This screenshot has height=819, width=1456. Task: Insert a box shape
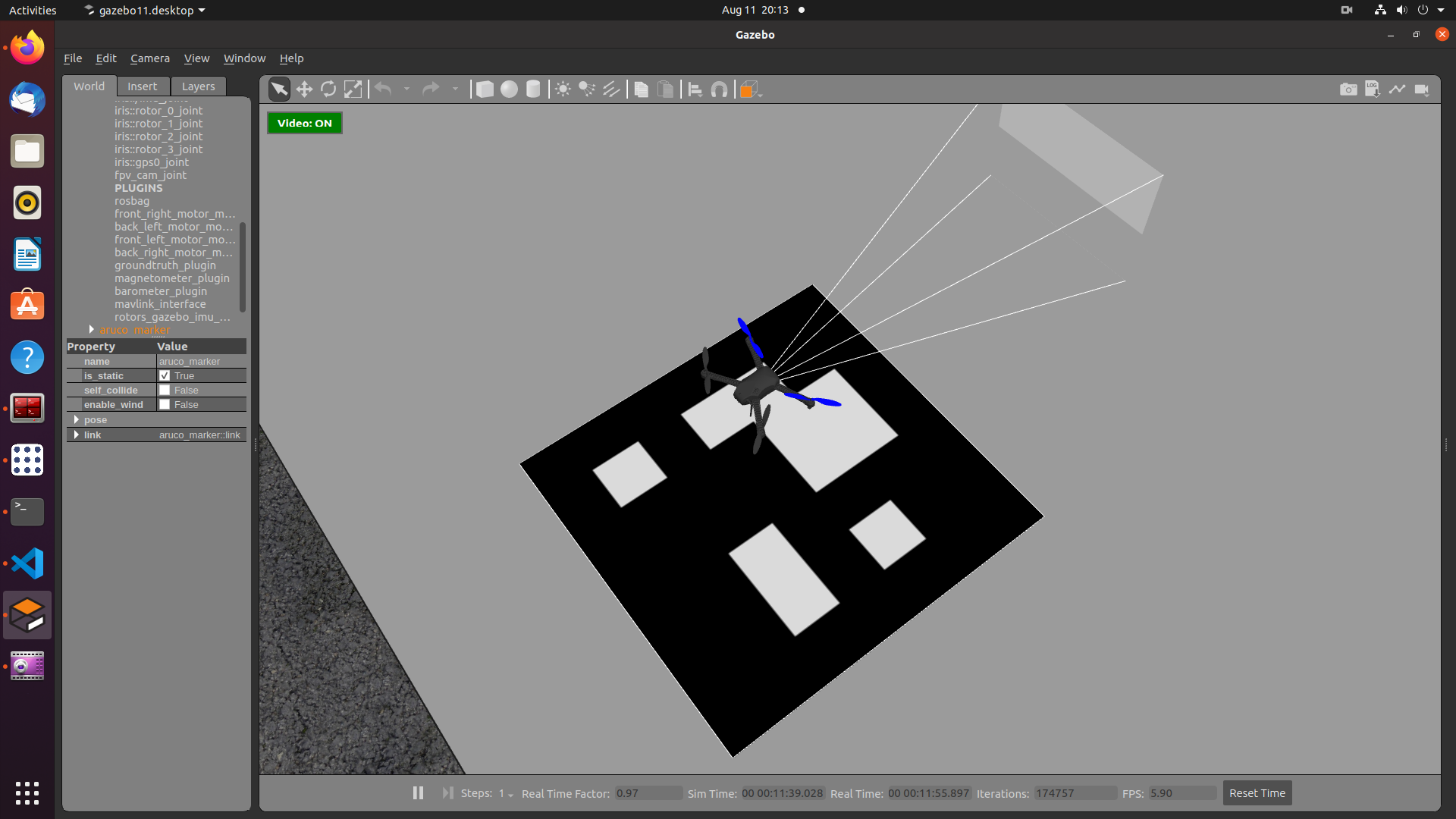pos(485,89)
